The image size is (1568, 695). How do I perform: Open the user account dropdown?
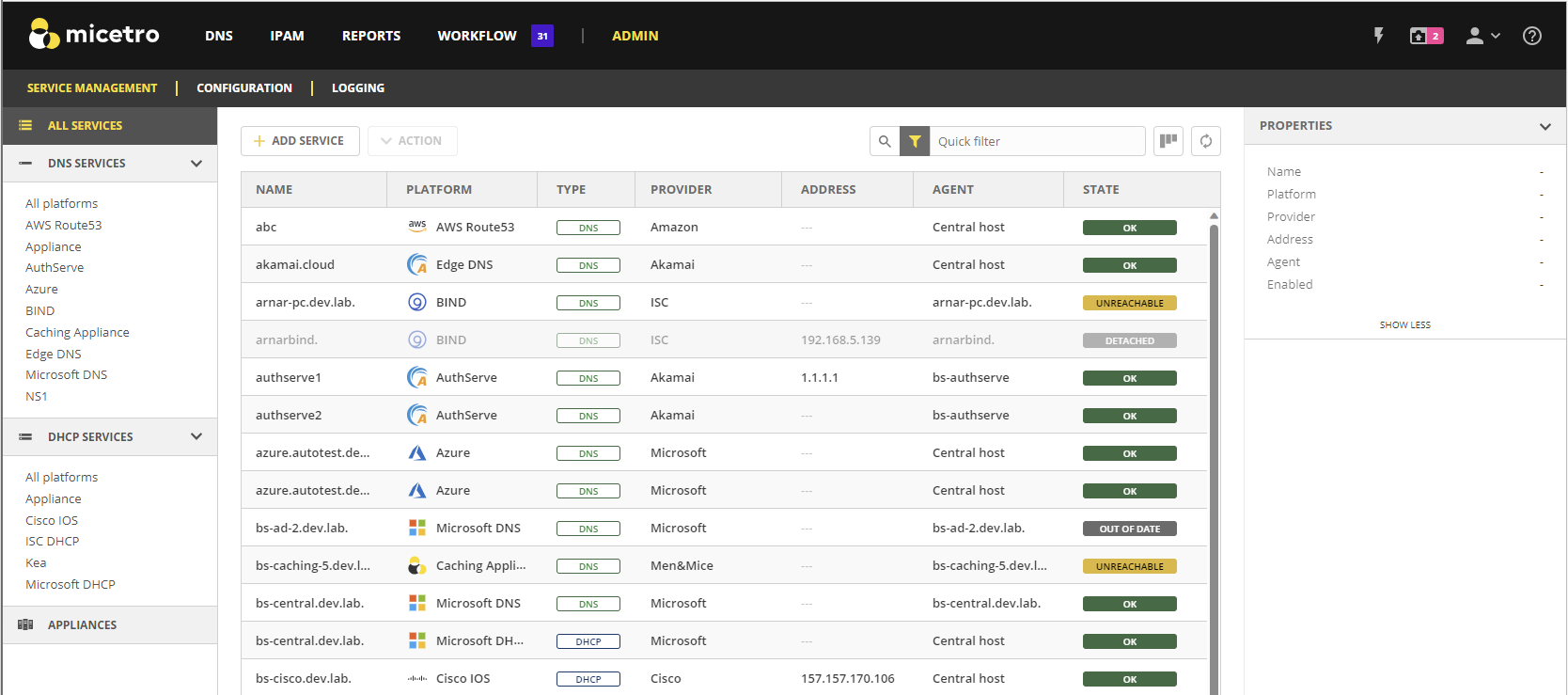point(1482,36)
